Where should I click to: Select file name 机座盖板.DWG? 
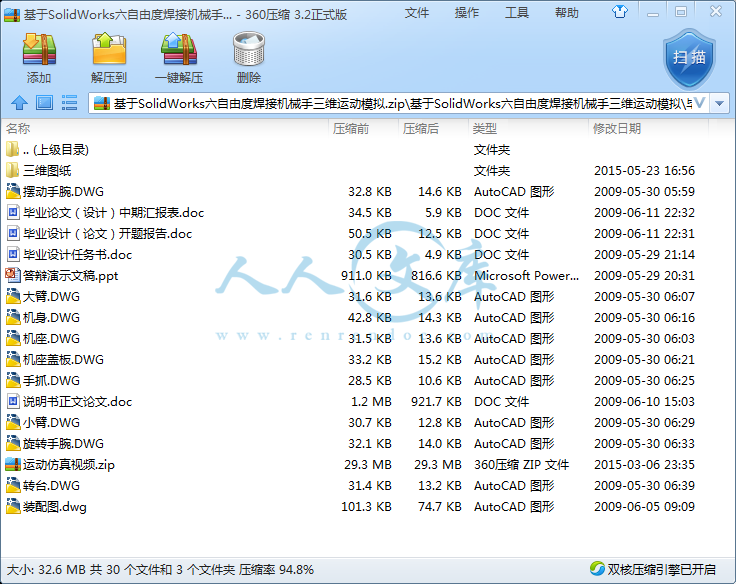point(63,360)
